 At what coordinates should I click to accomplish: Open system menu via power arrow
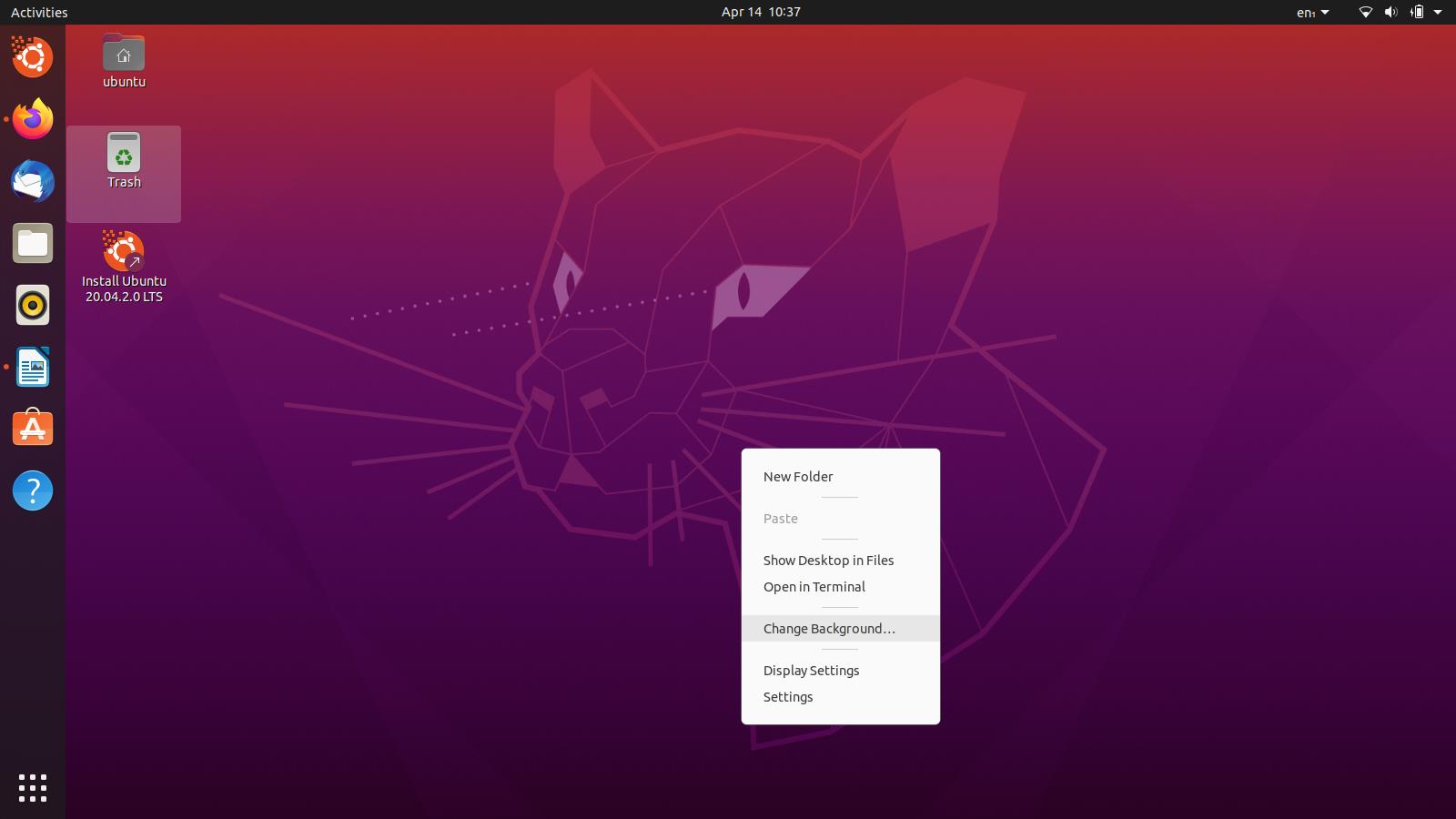pos(1438,13)
